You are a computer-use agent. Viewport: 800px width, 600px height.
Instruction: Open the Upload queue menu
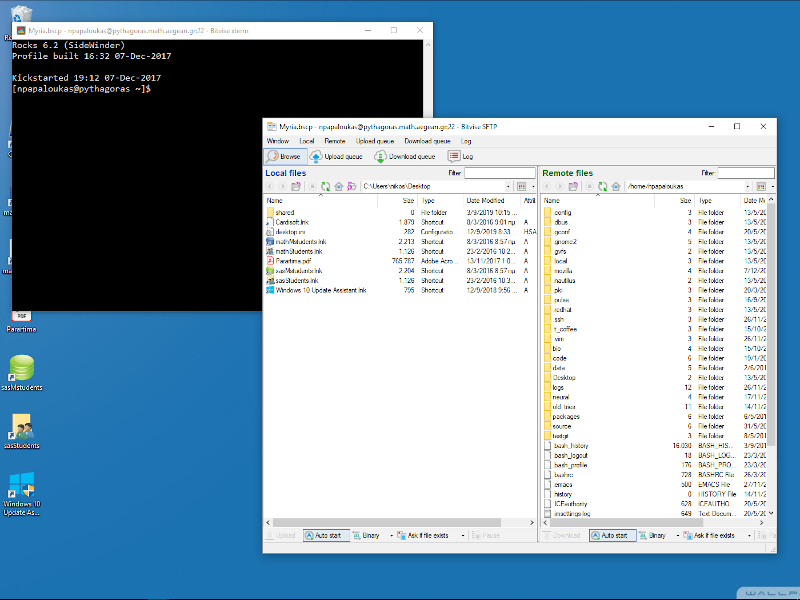[375, 141]
